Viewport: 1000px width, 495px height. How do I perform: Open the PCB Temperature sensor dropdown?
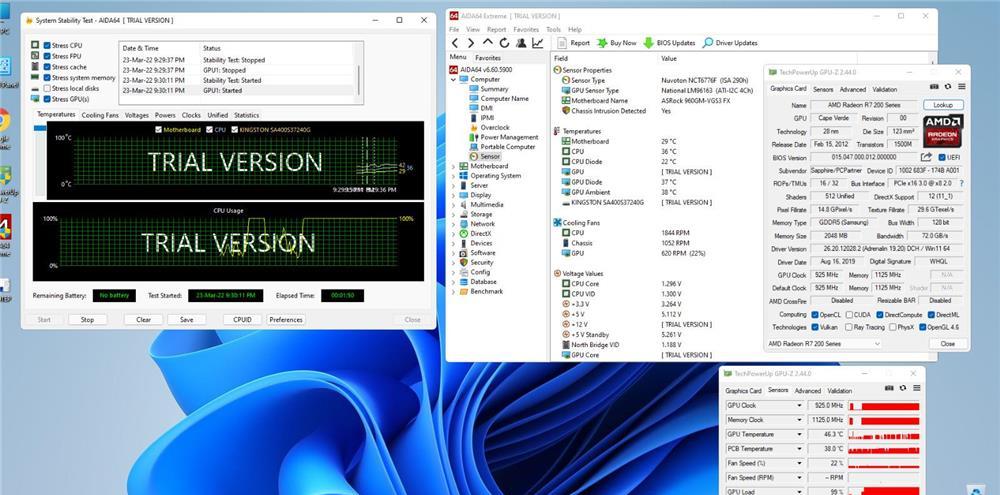coord(798,449)
